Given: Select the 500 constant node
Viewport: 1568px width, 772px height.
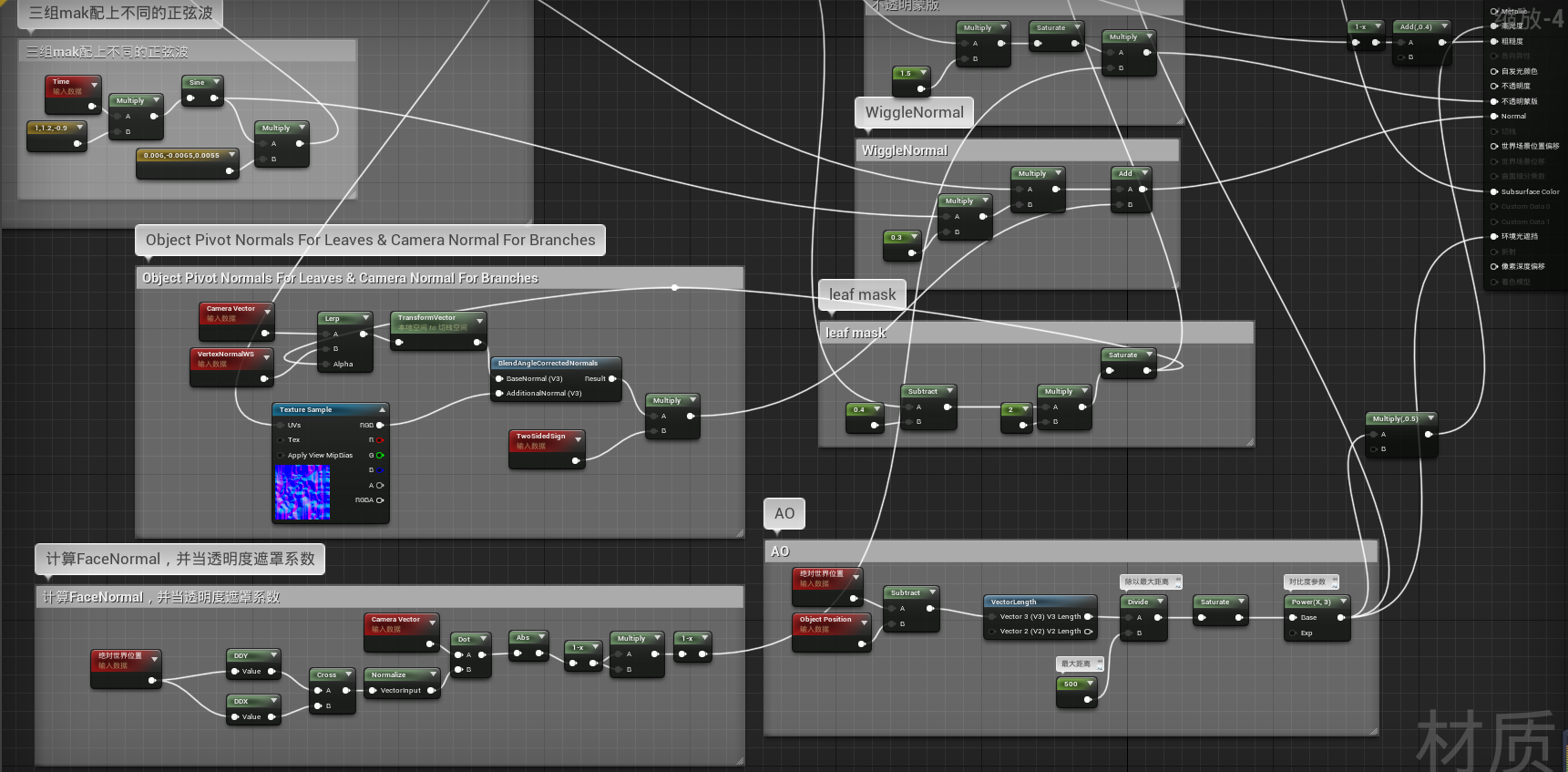Looking at the screenshot, I should pos(1077,692).
